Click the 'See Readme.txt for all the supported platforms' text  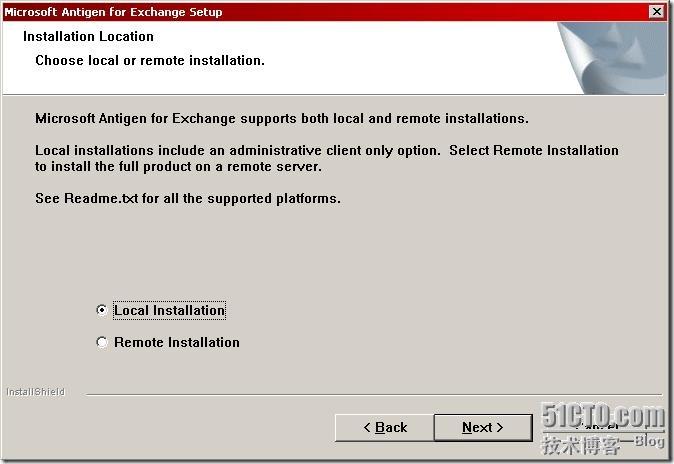point(188,199)
